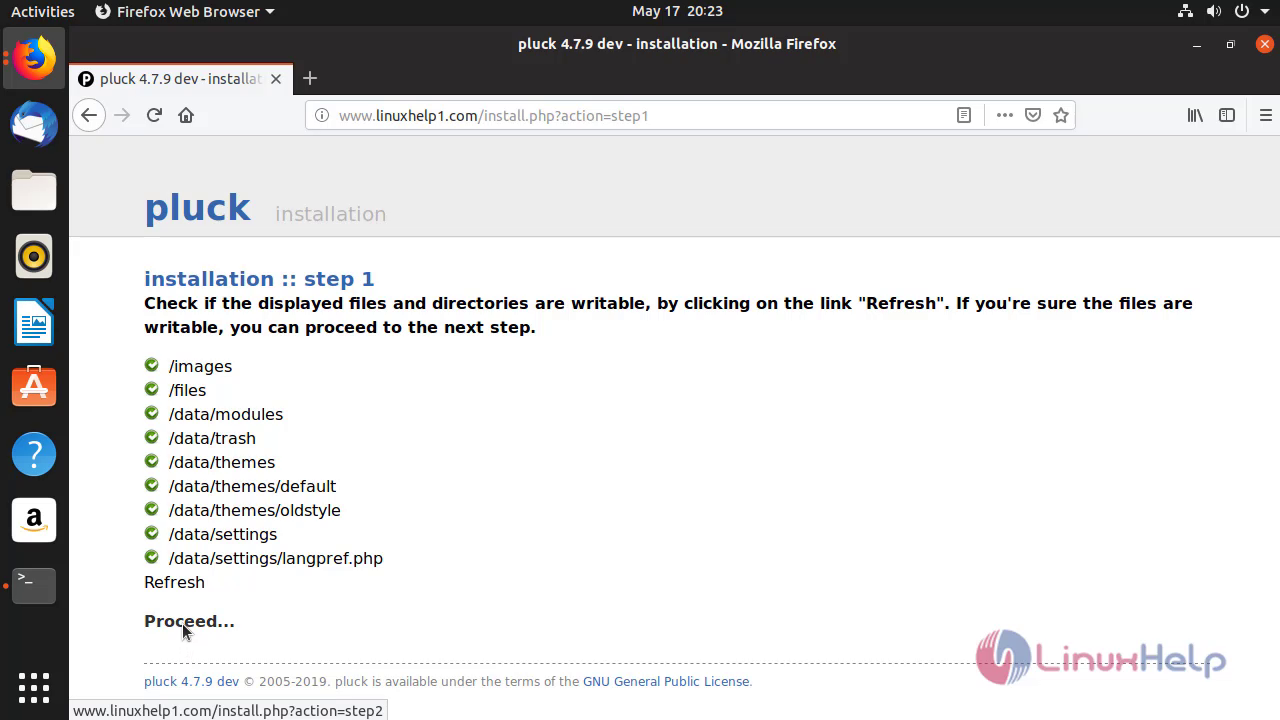Select the pluck 4.7.9 dev installation tab
1280x720 pixels.
click(180, 79)
